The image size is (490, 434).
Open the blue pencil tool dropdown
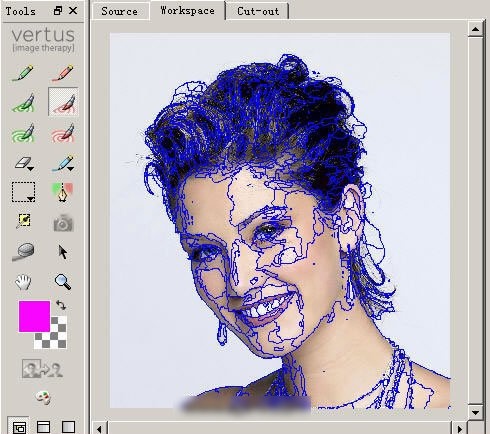70,169
